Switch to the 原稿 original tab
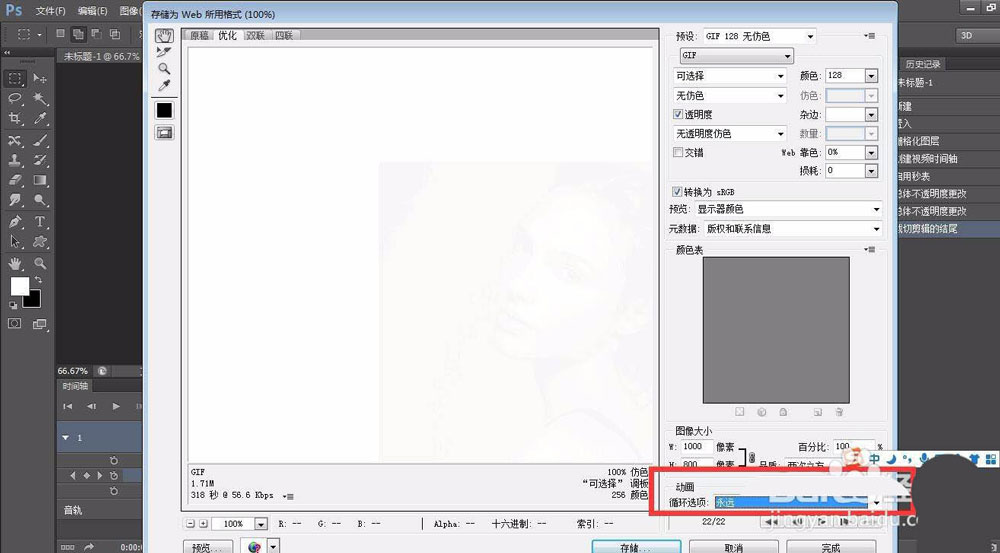 tap(200, 36)
